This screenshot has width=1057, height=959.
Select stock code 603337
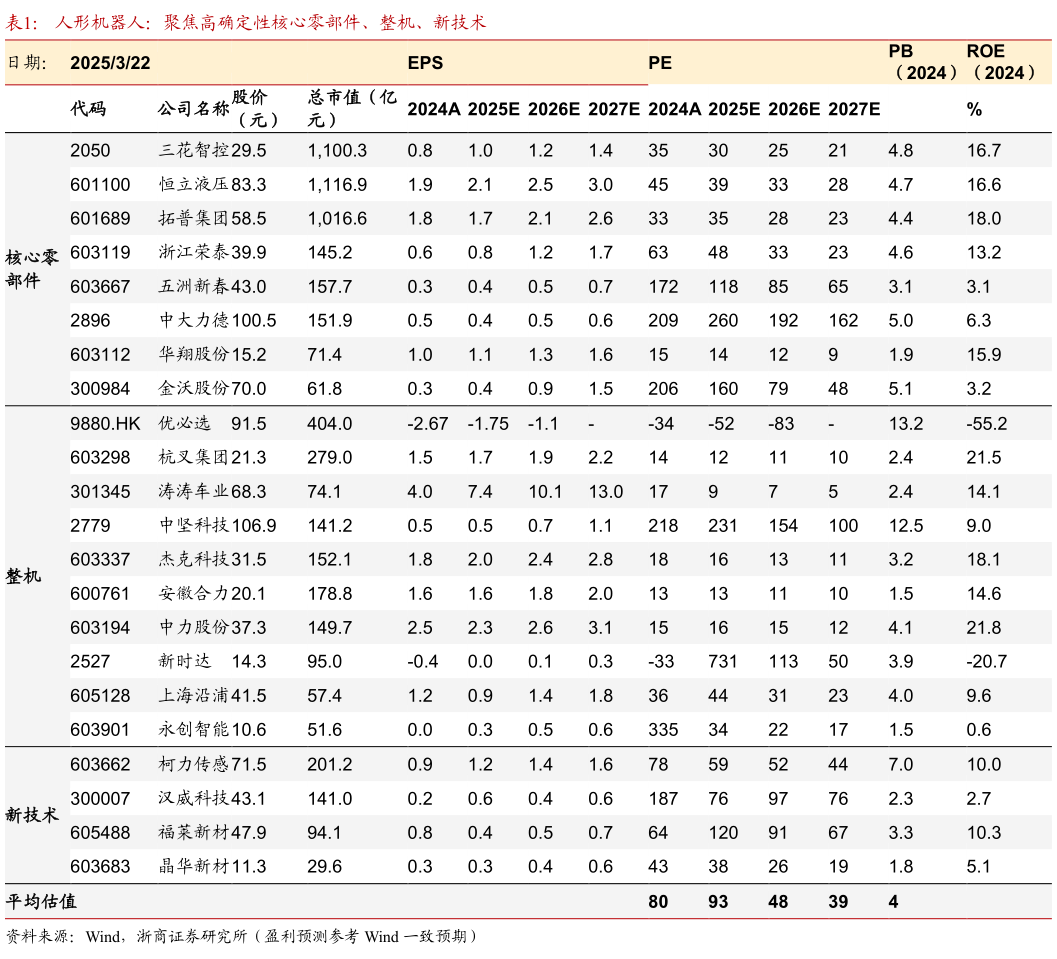[x=100, y=559]
